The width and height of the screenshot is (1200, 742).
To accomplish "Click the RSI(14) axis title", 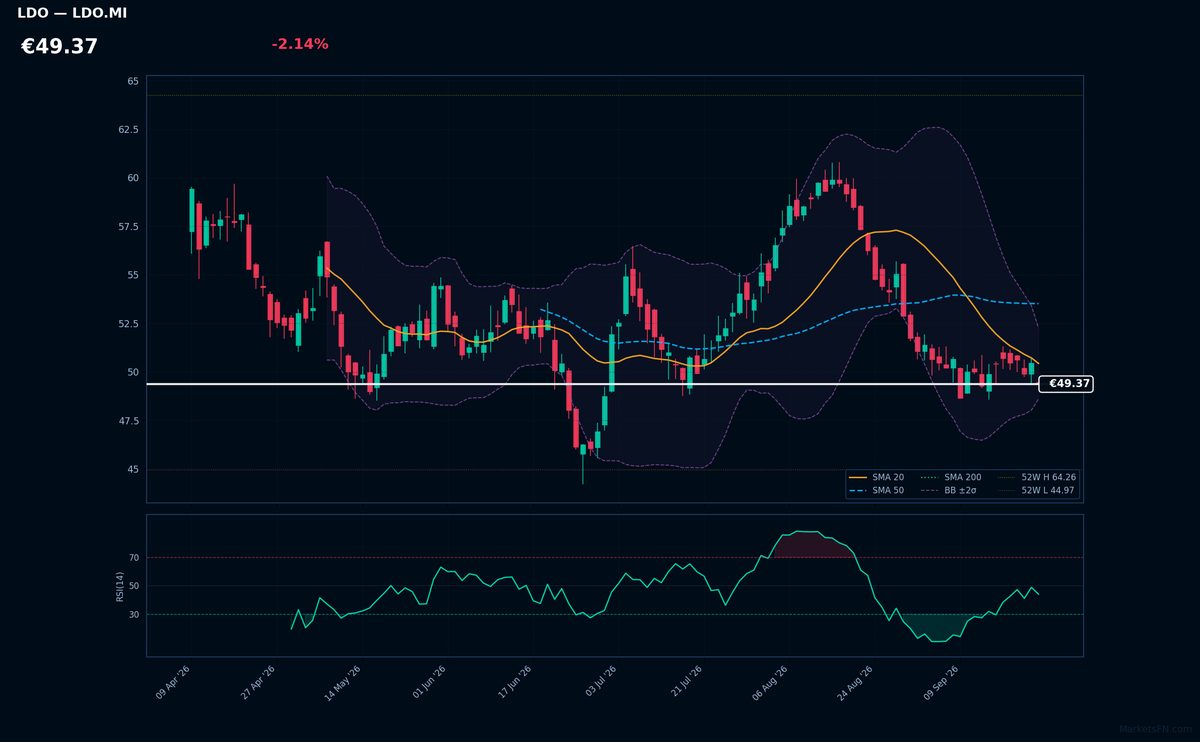I will point(120,586).
